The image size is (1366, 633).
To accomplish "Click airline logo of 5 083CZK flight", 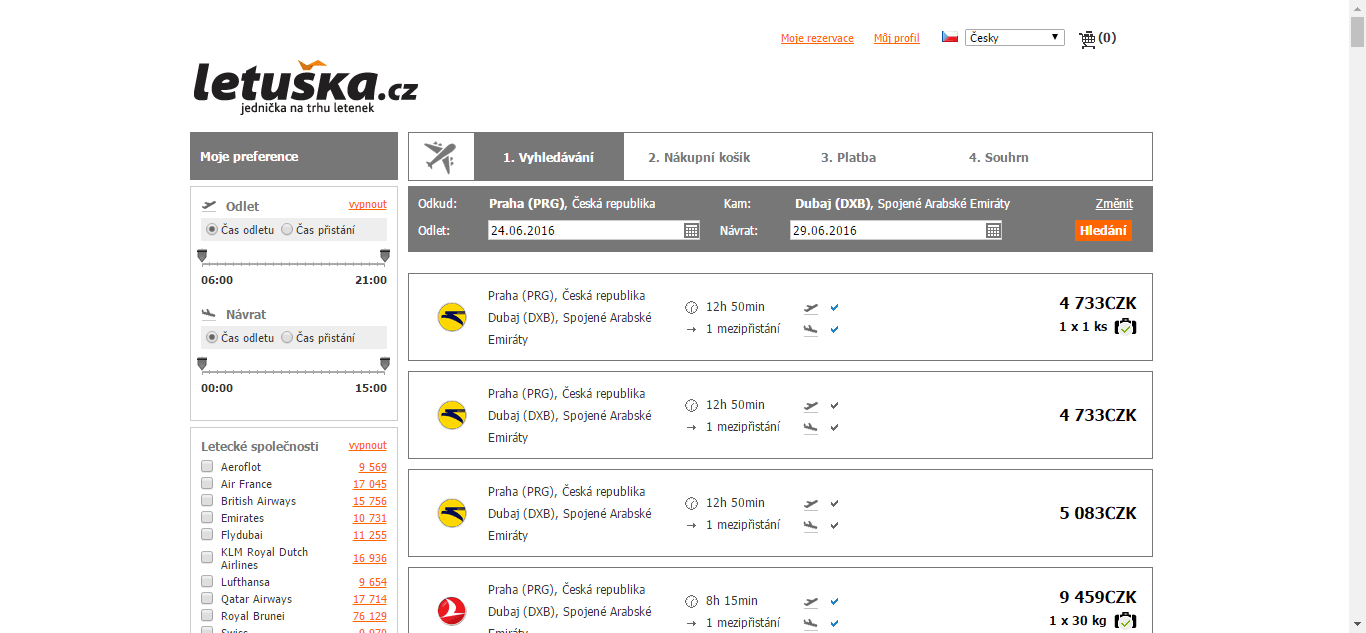I will point(452,513).
